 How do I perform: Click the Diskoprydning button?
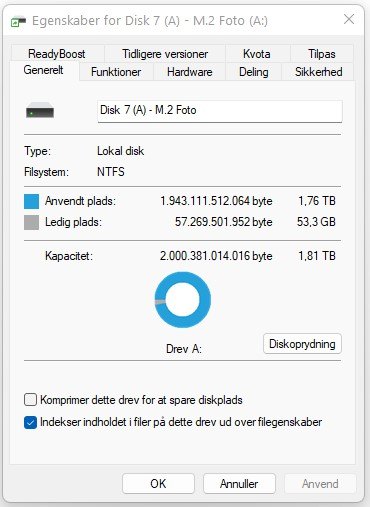[x=302, y=344]
